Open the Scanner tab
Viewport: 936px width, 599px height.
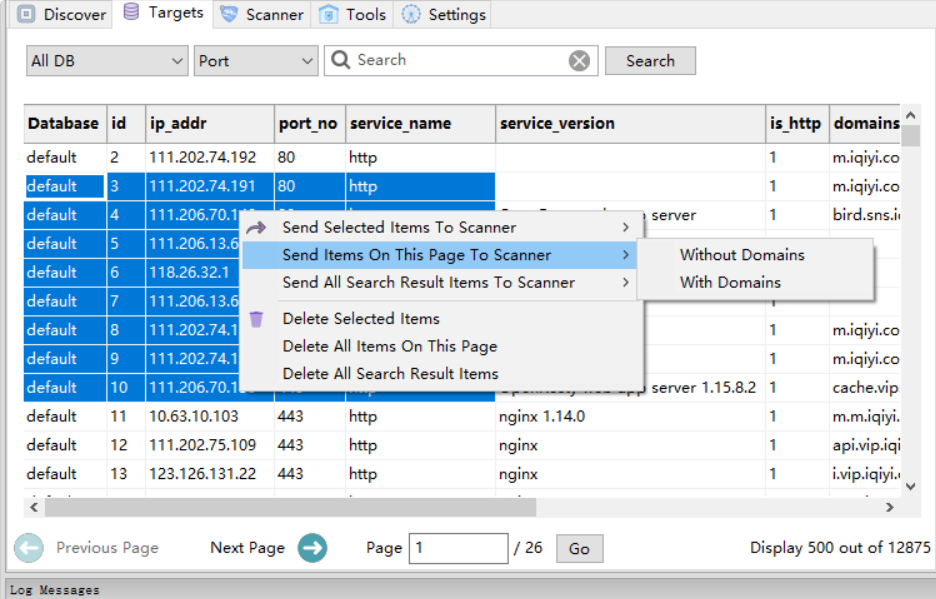(x=261, y=14)
